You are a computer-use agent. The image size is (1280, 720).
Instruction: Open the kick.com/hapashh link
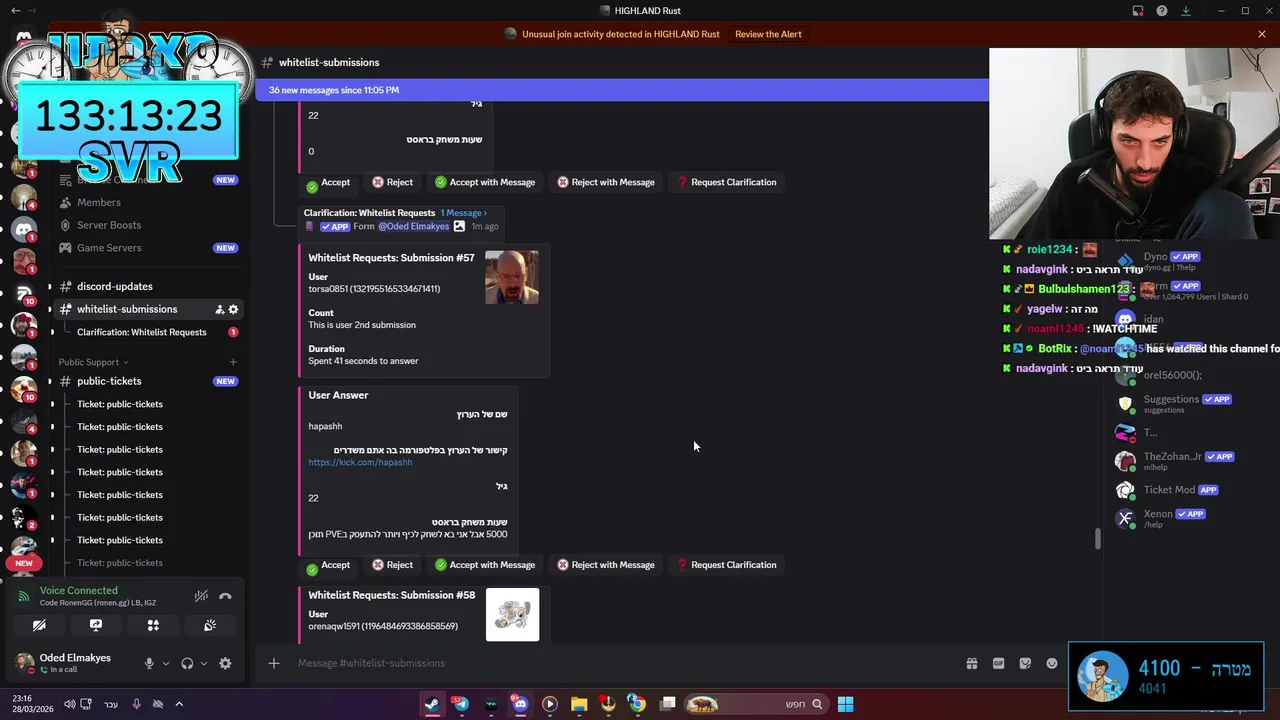pos(360,462)
